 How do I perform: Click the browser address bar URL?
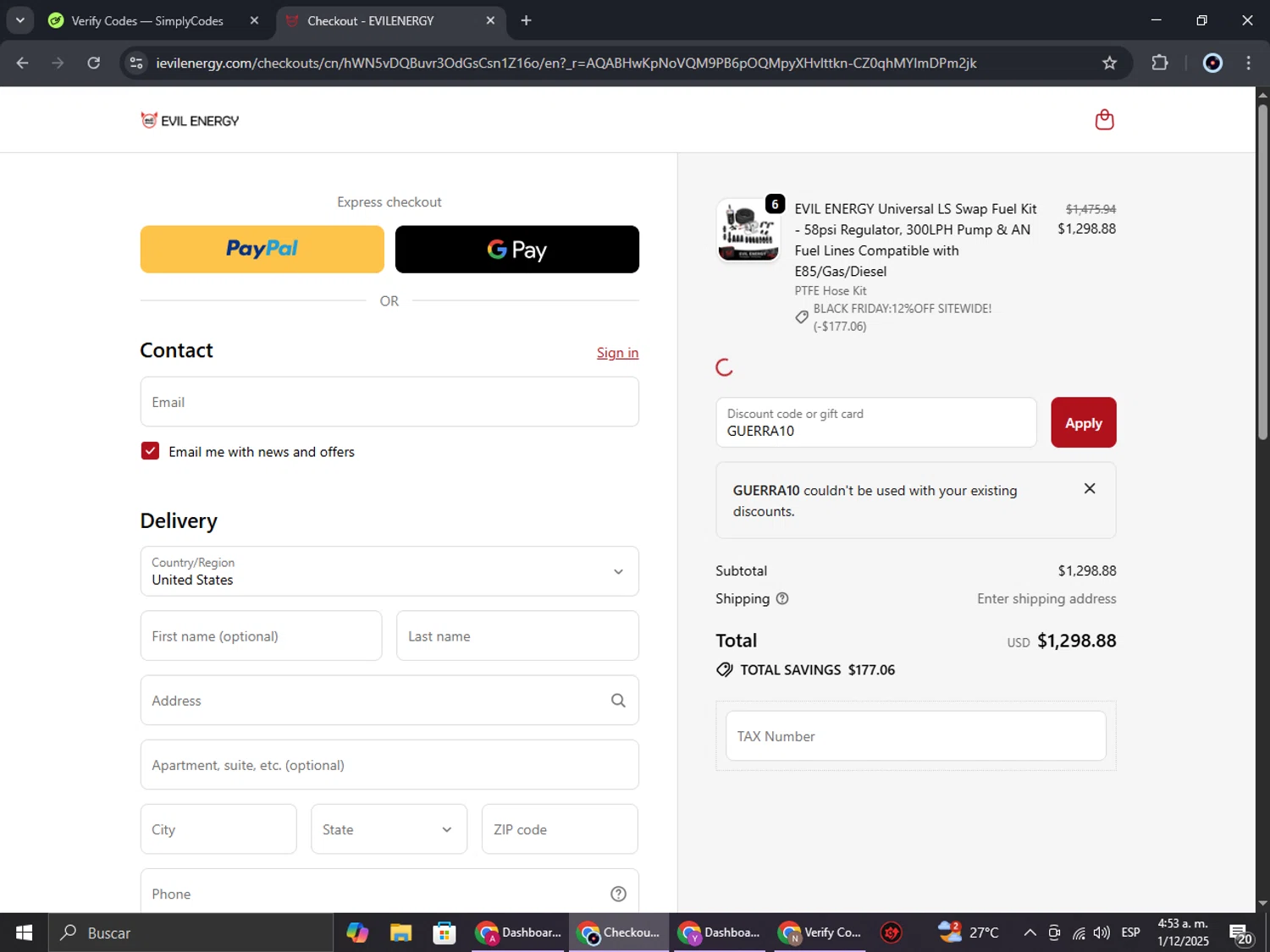coord(566,63)
